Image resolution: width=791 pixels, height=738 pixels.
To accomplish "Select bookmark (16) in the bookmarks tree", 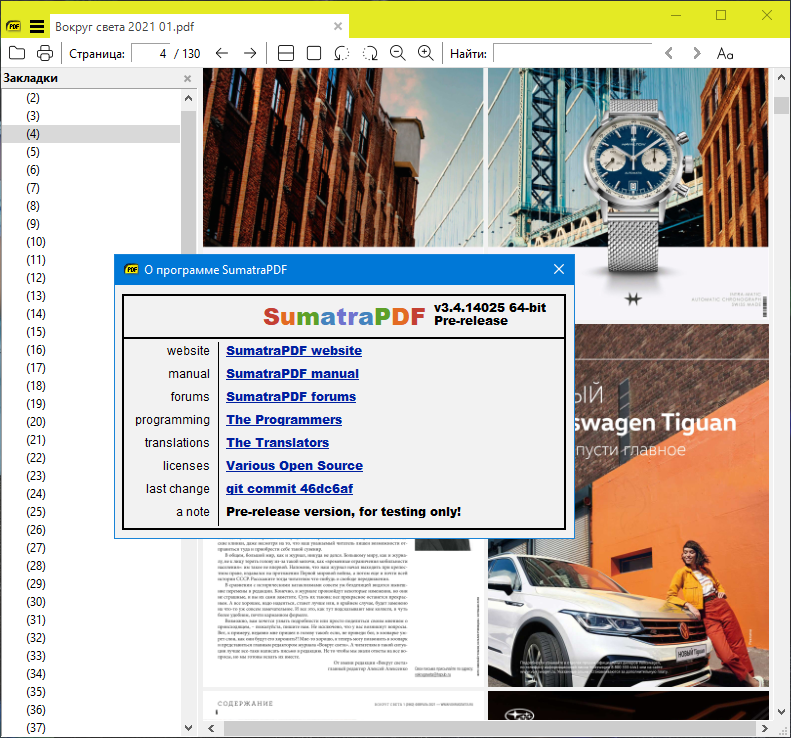I will coord(36,350).
